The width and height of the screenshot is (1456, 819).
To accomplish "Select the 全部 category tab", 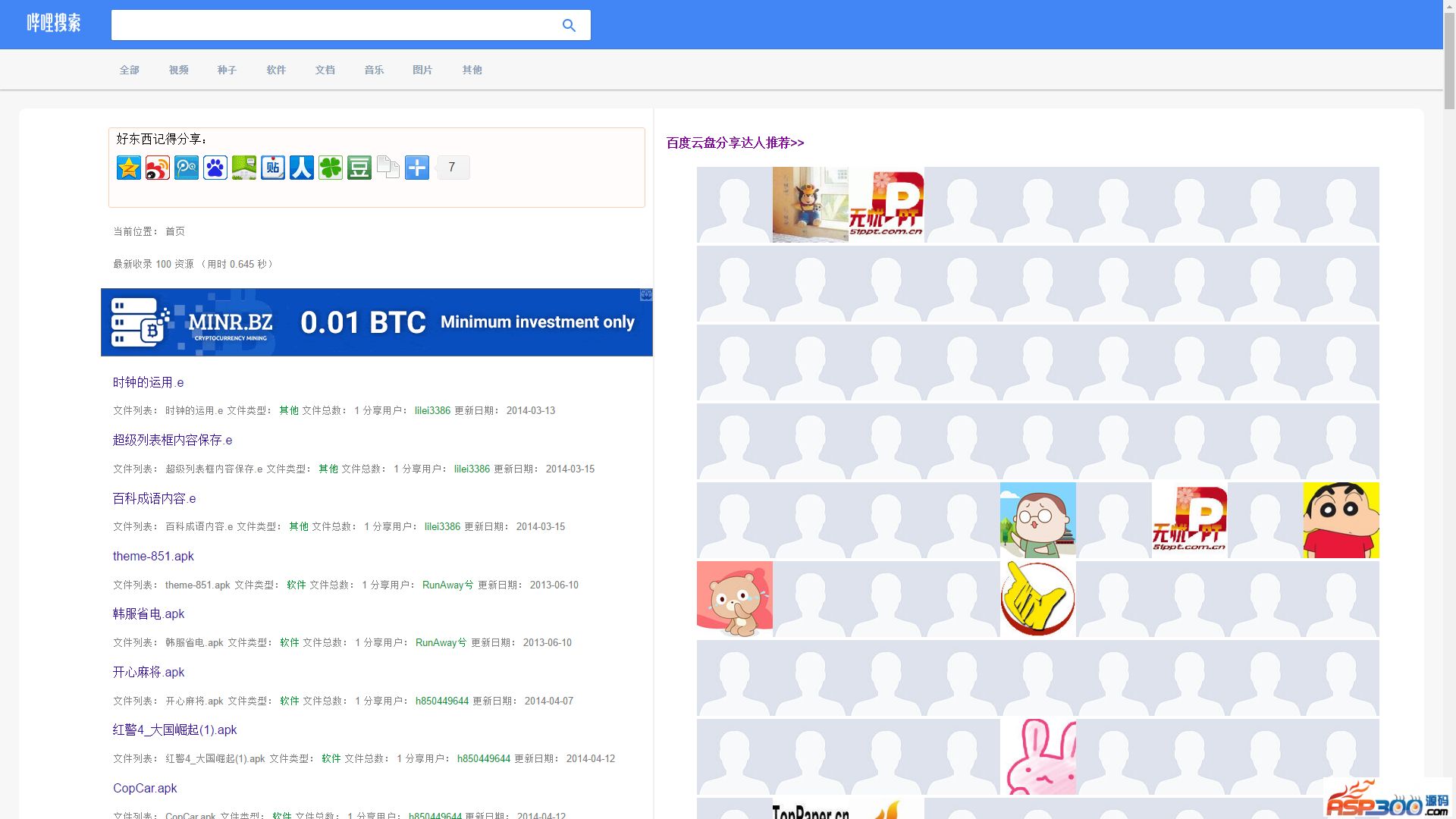I will click(x=129, y=70).
